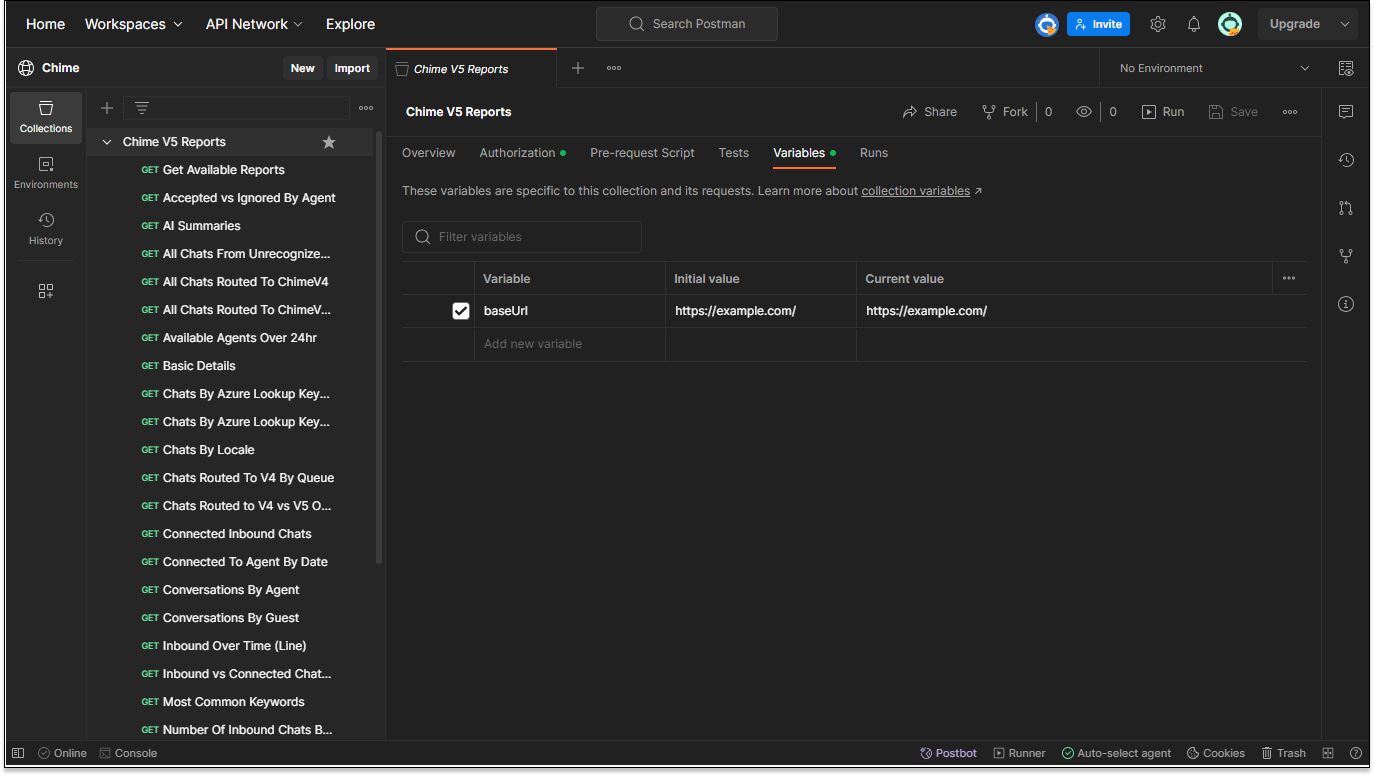Open Trash in the status bar

(1283, 753)
